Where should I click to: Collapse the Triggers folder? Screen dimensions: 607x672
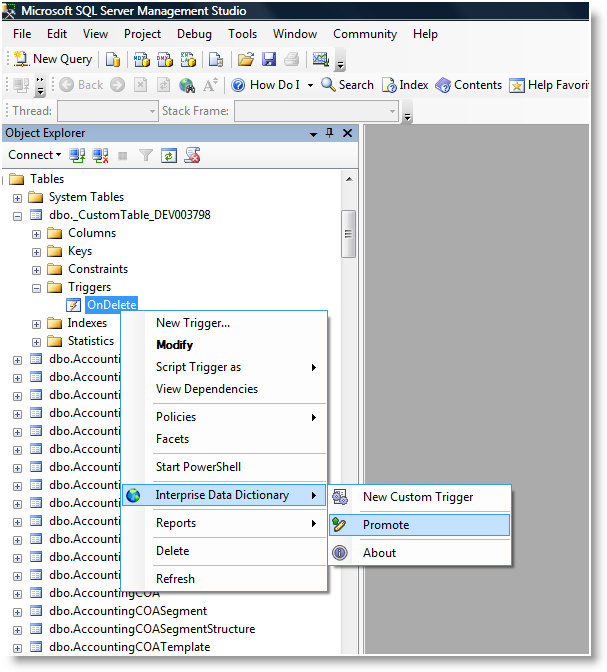click(x=36, y=288)
